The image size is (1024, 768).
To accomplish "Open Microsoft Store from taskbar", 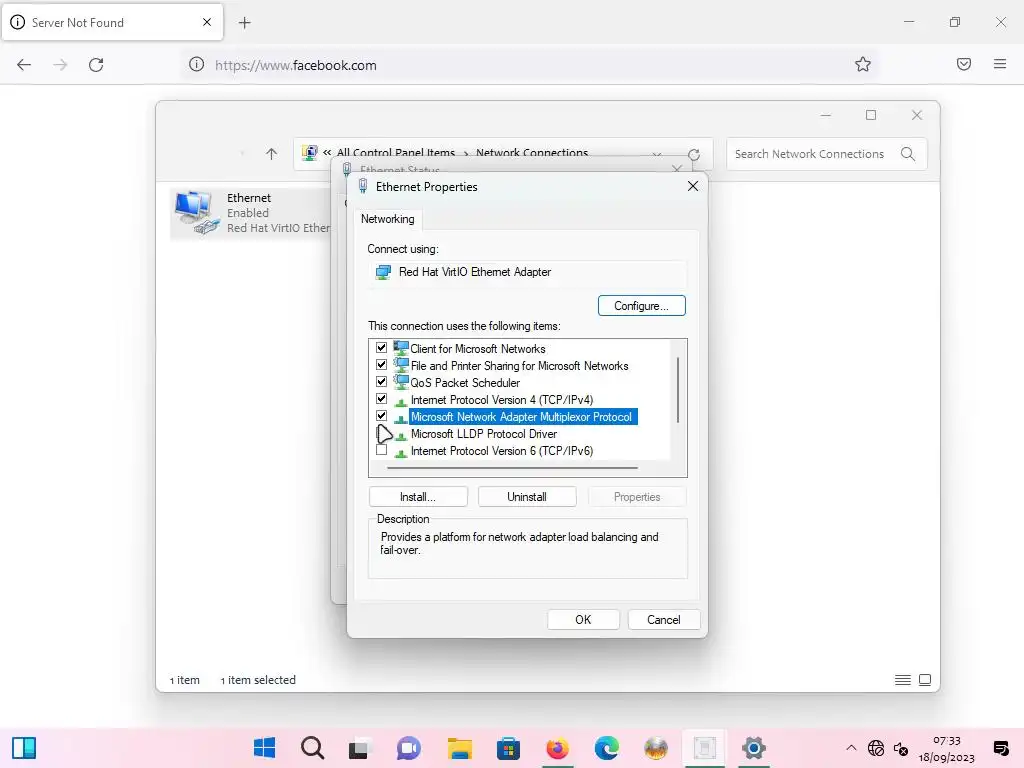I will tap(508, 748).
